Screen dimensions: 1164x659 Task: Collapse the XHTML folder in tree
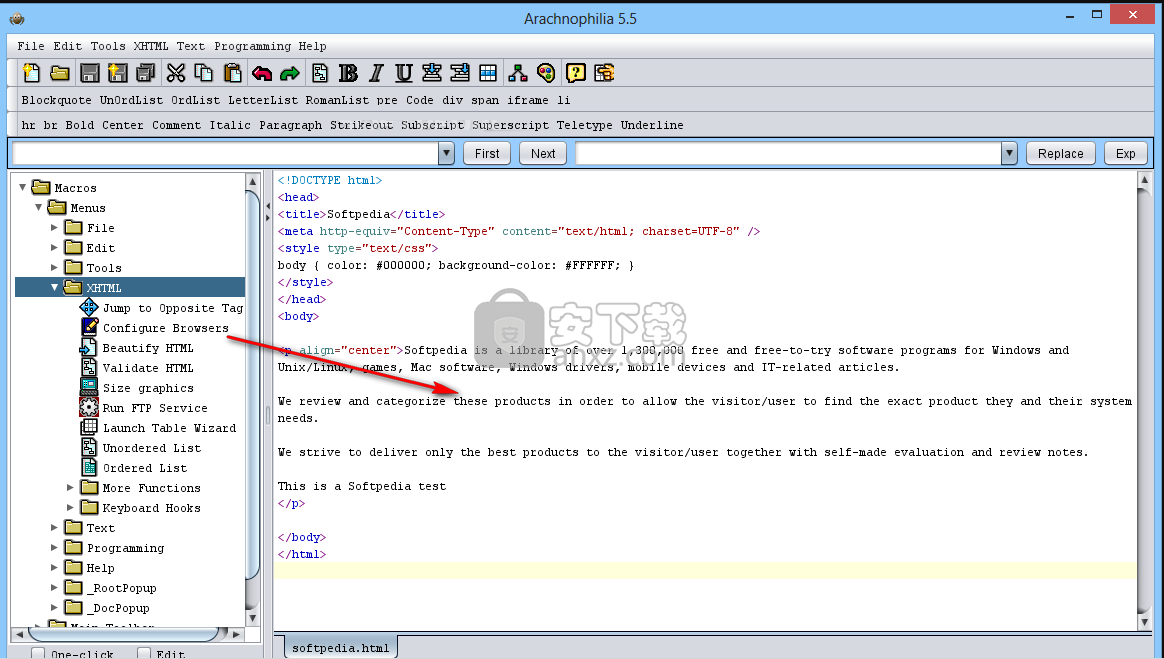(x=55, y=288)
